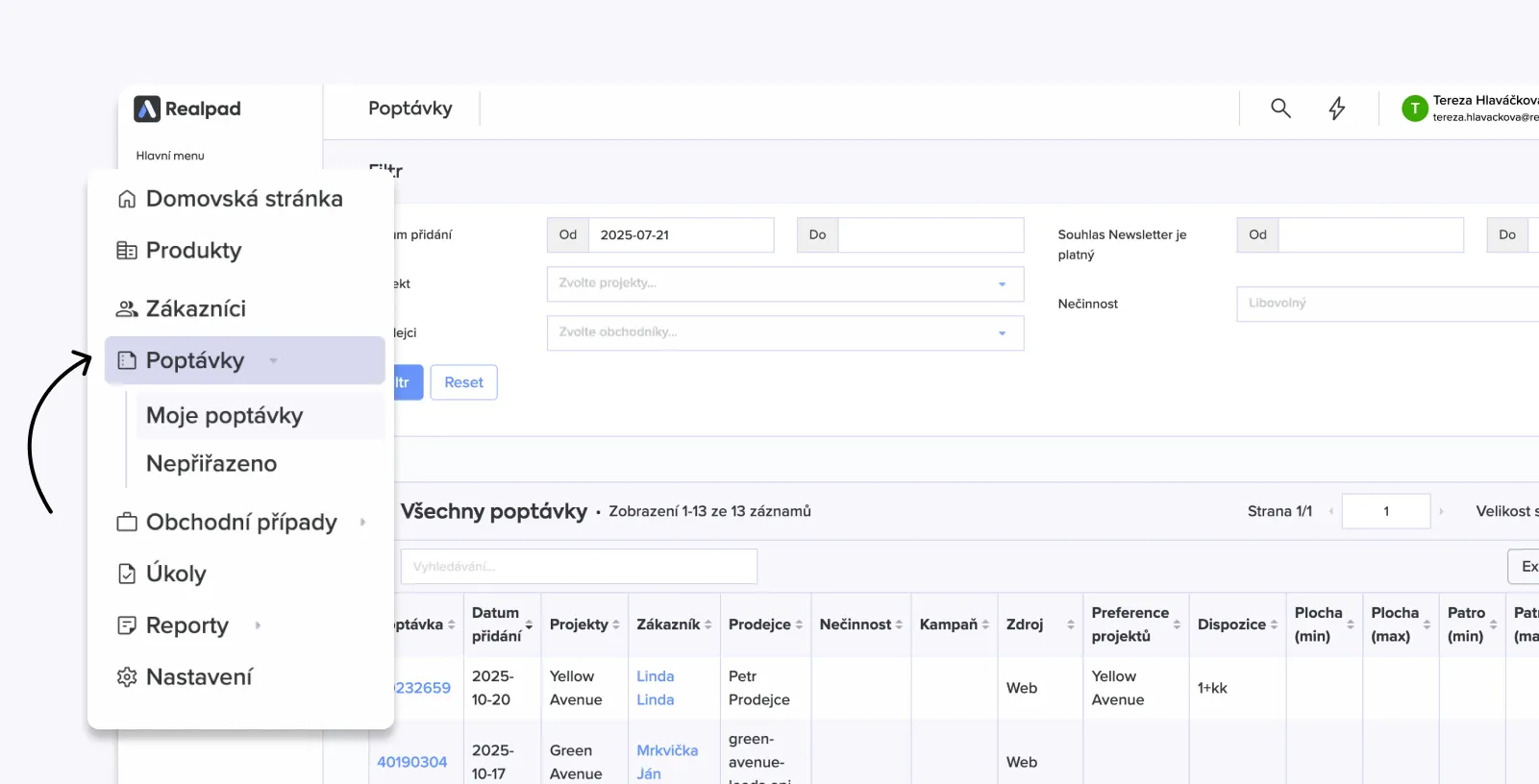Viewport: 1539px width, 784px height.
Task: Open search with the magnifier icon
Action: click(x=1280, y=109)
